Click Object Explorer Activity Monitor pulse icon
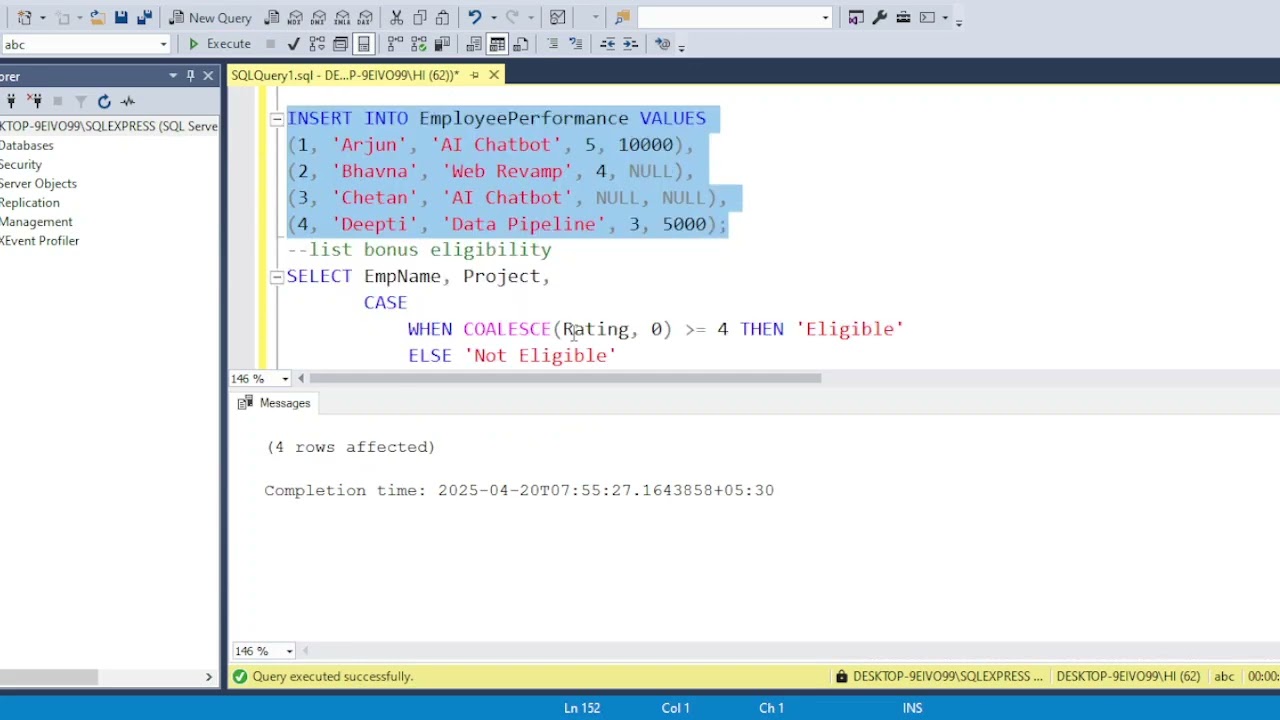The height and width of the screenshot is (720, 1280). tap(128, 101)
